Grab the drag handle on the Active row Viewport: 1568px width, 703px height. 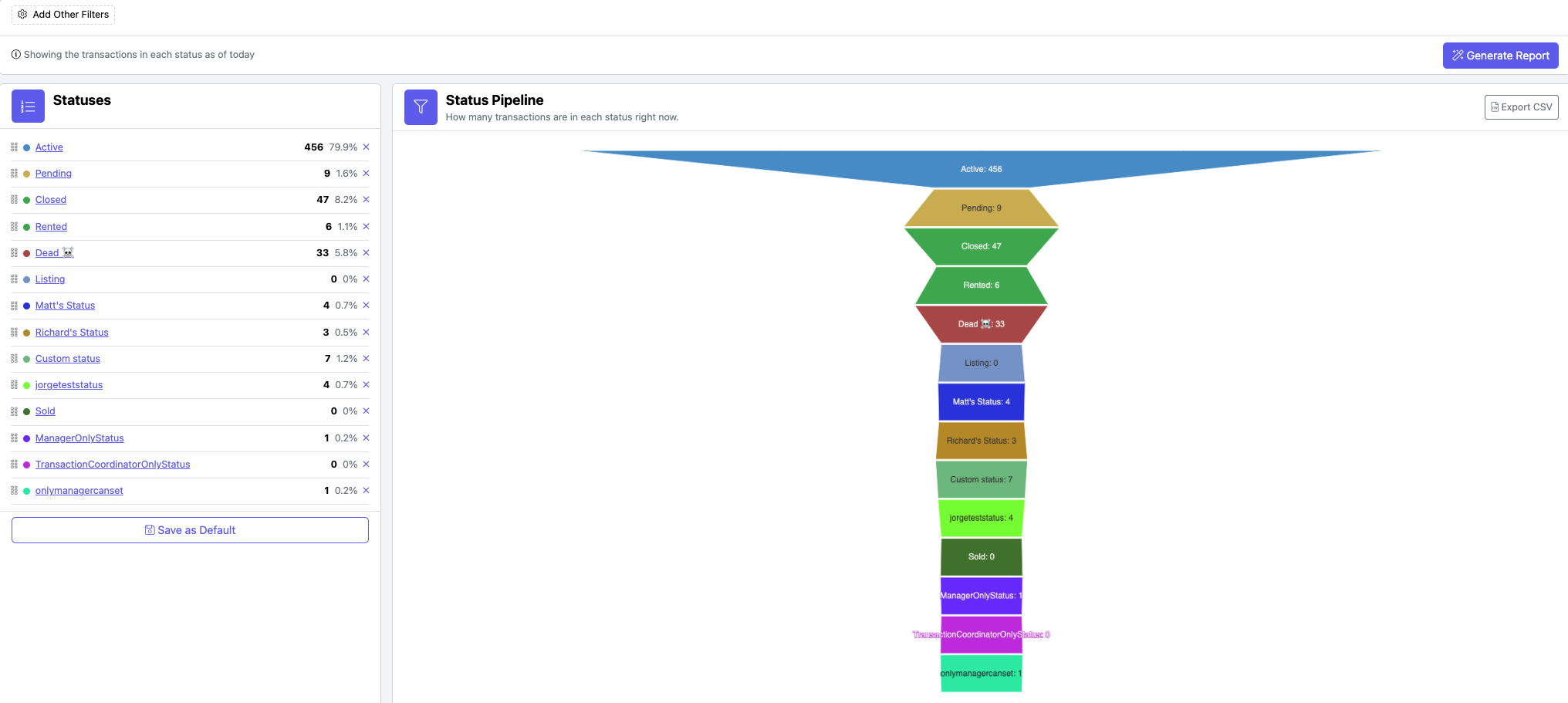click(14, 147)
